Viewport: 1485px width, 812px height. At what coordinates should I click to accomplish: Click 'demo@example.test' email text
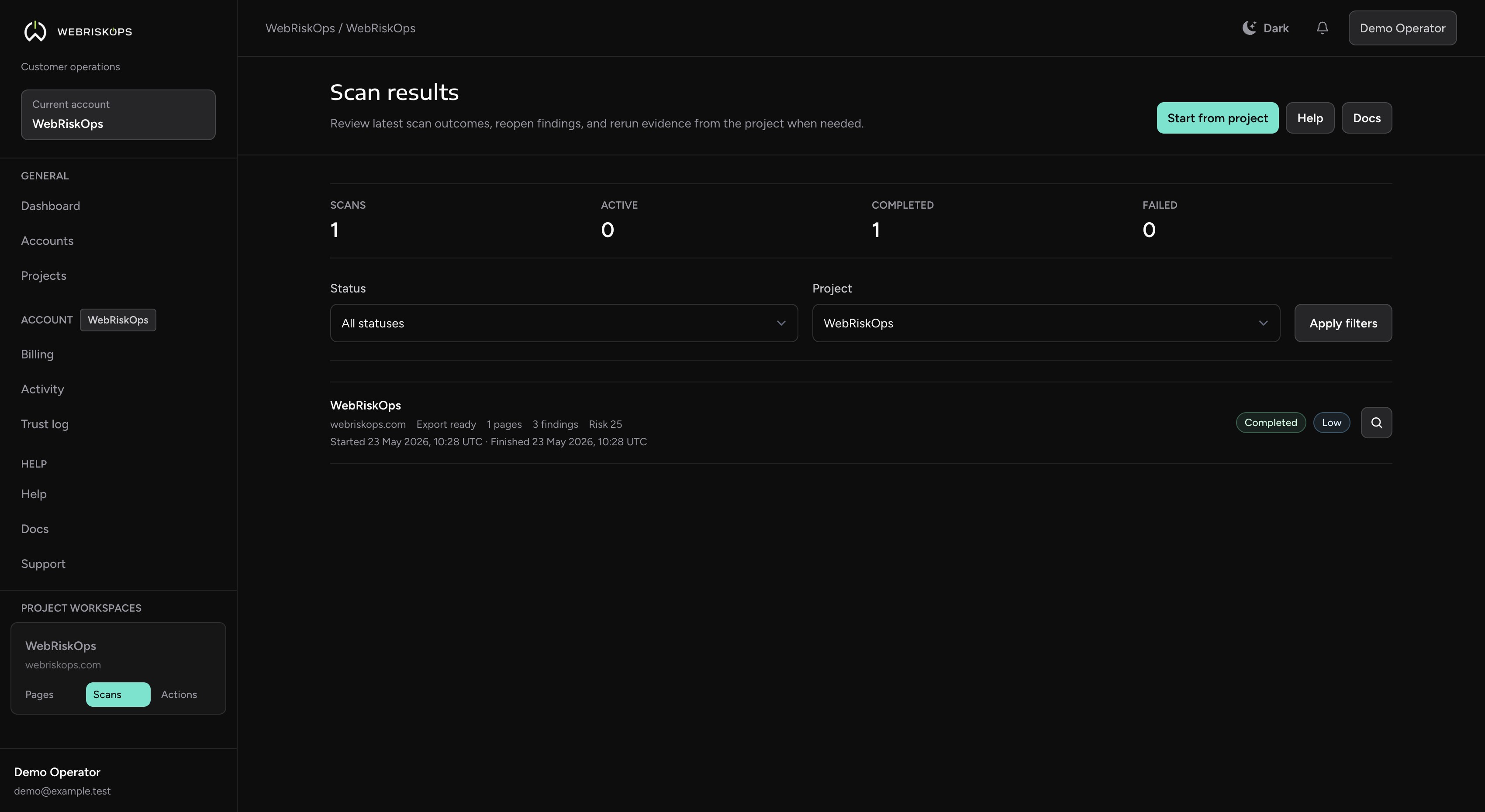pos(62,791)
